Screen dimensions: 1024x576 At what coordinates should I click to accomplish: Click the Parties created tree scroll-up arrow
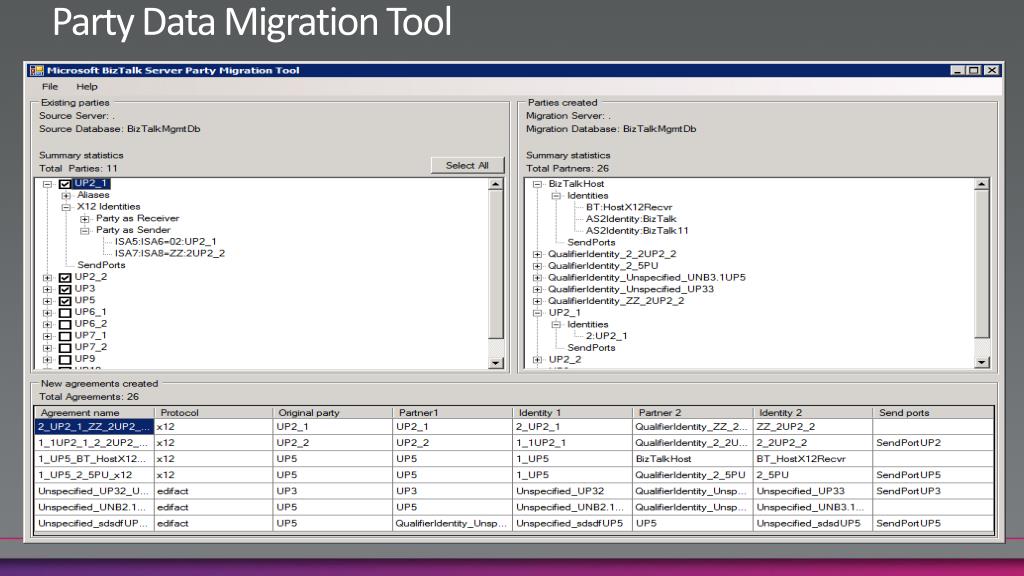coord(982,184)
